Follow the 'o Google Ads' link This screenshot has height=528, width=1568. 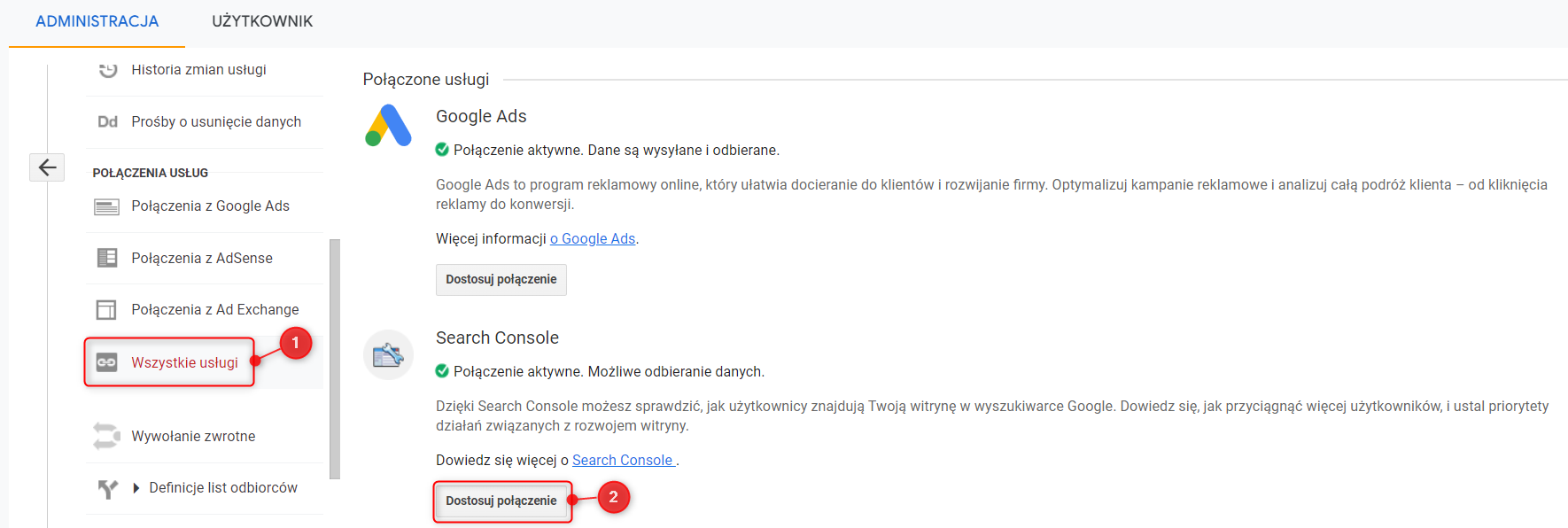(593, 239)
